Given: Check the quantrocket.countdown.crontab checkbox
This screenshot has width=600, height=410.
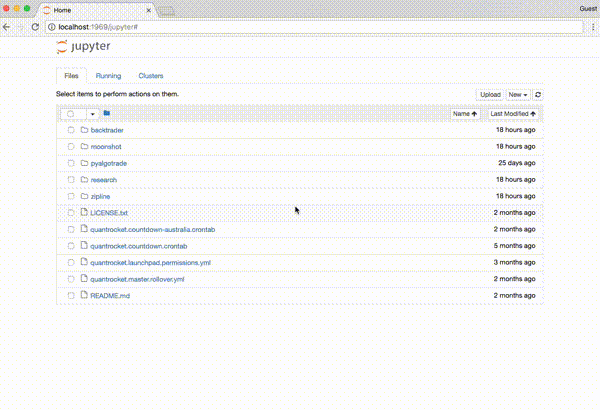Looking at the screenshot, I should click(x=71, y=246).
